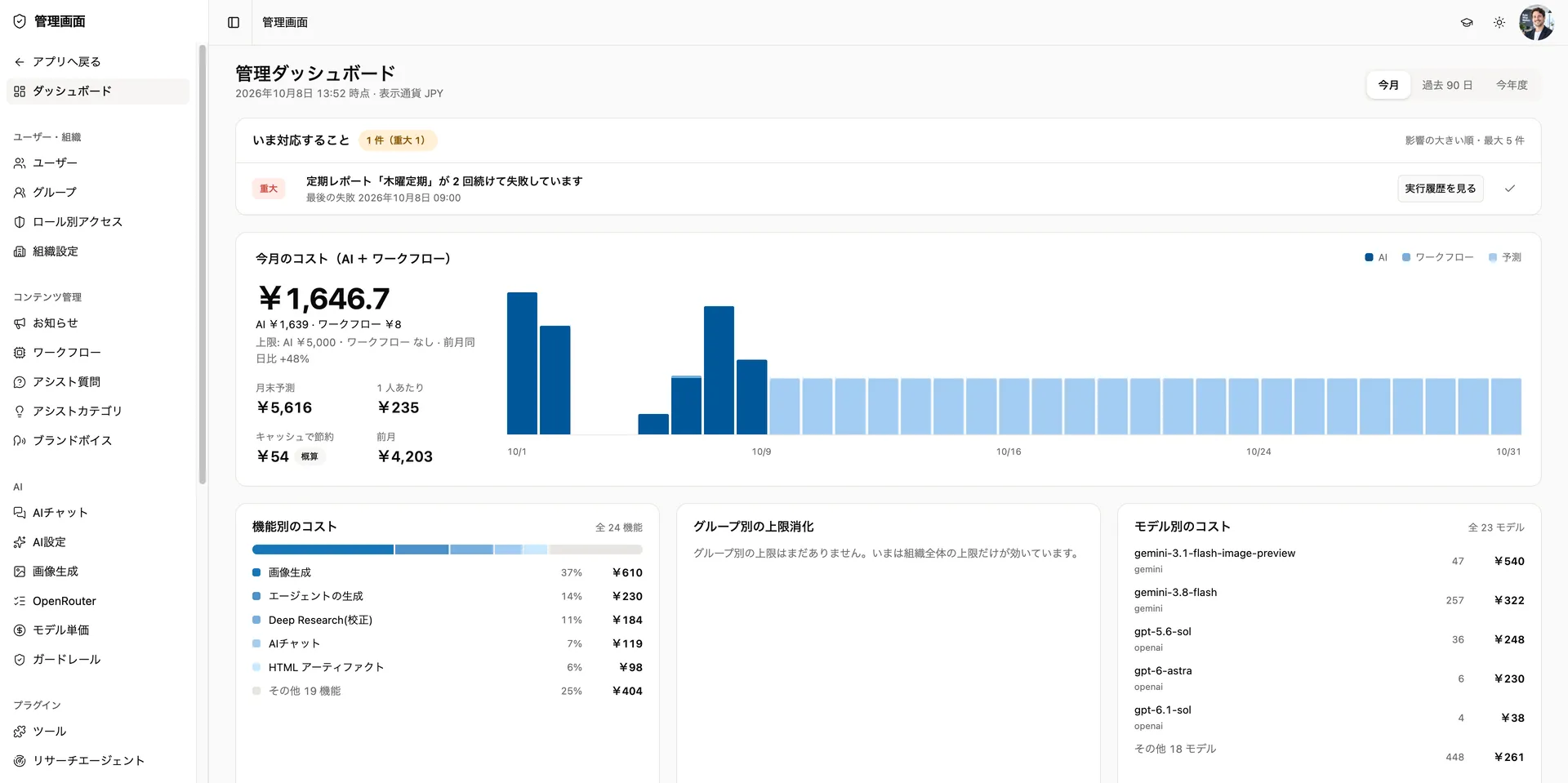Open the リサーチエージェント sidebar link
Screen dimensions: 1568x783
click(98, 761)
